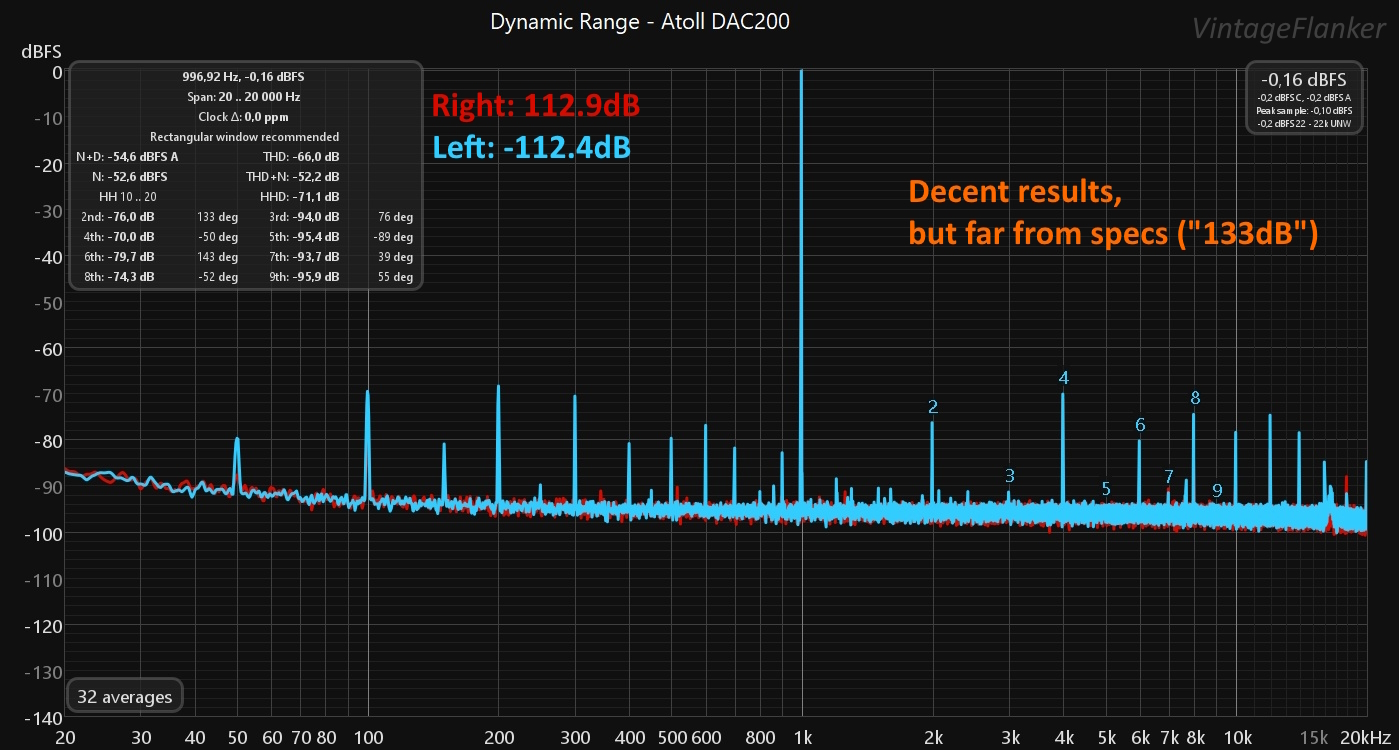Click the "Clock Δ: 0,0 ppm" line
The width and height of the screenshot is (1399, 750).
pos(244,117)
